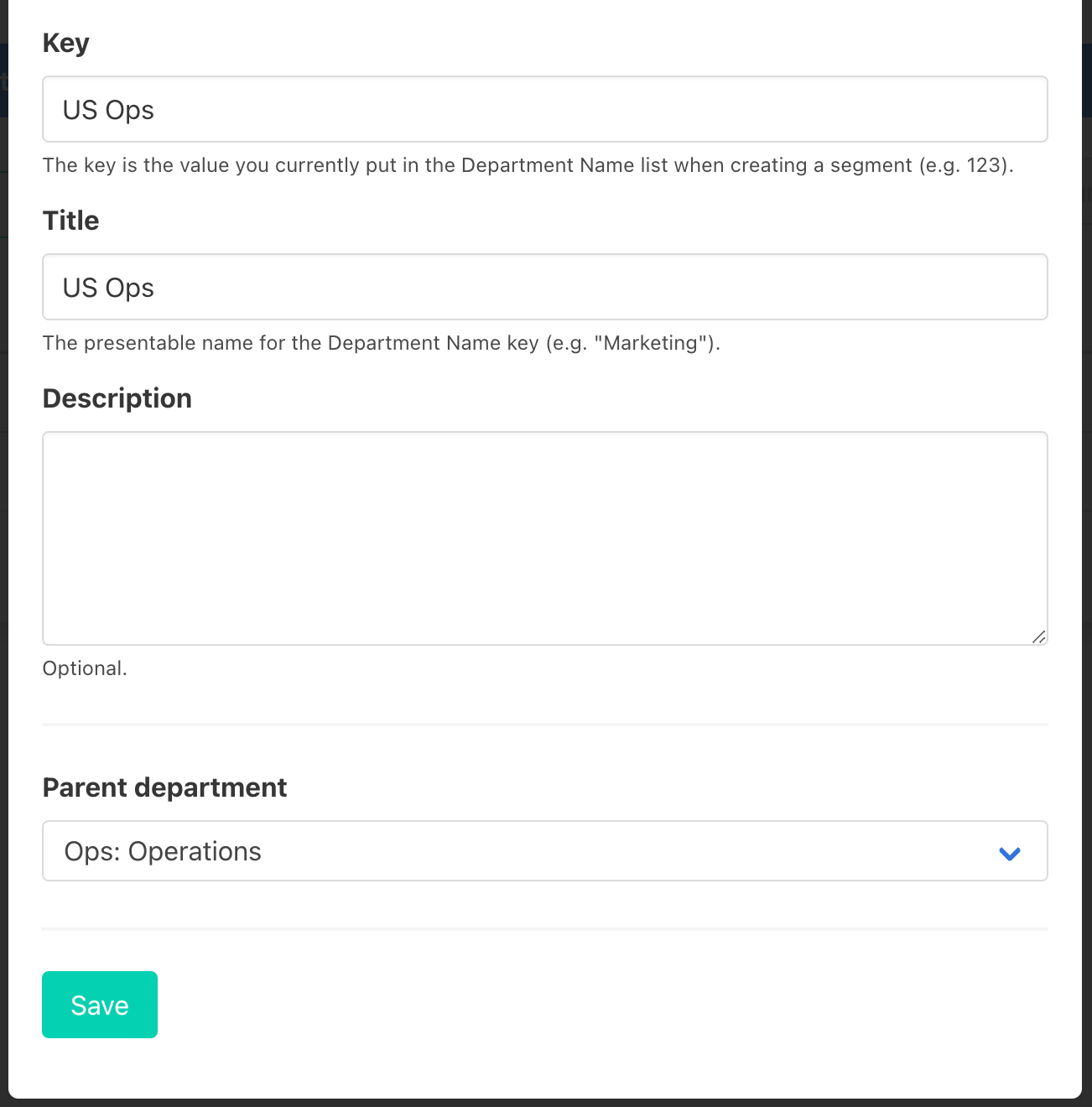Click the bold Title label
This screenshot has height=1107, width=1092.
(71, 221)
